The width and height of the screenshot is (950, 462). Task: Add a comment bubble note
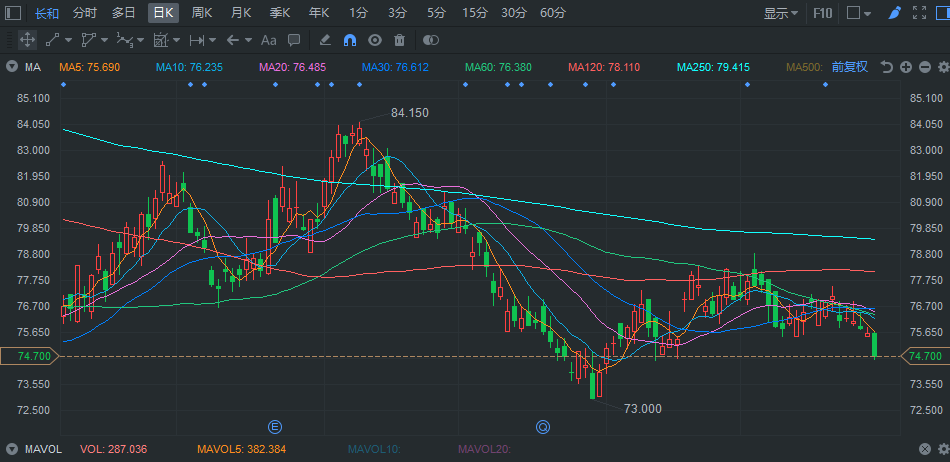[x=294, y=40]
